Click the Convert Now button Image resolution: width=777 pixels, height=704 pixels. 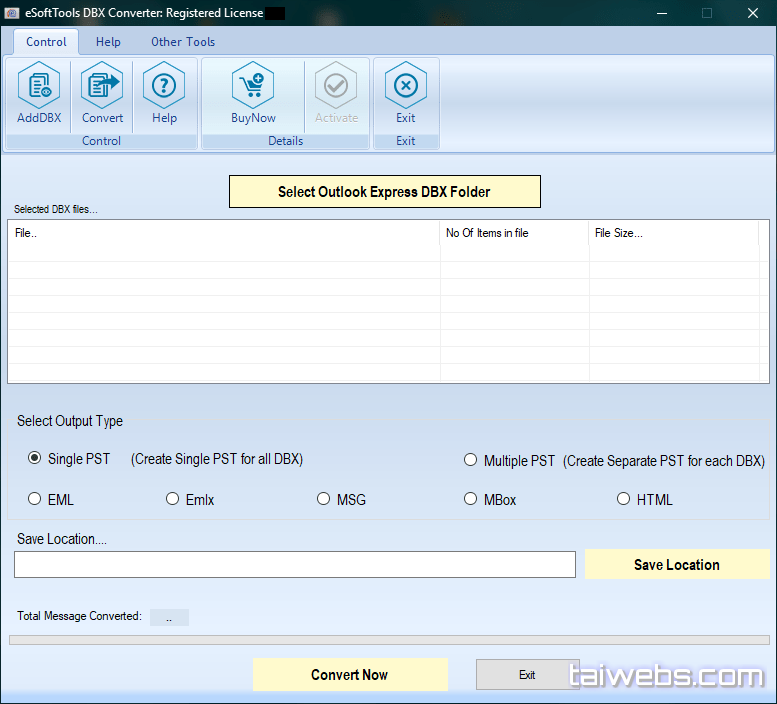(349, 675)
